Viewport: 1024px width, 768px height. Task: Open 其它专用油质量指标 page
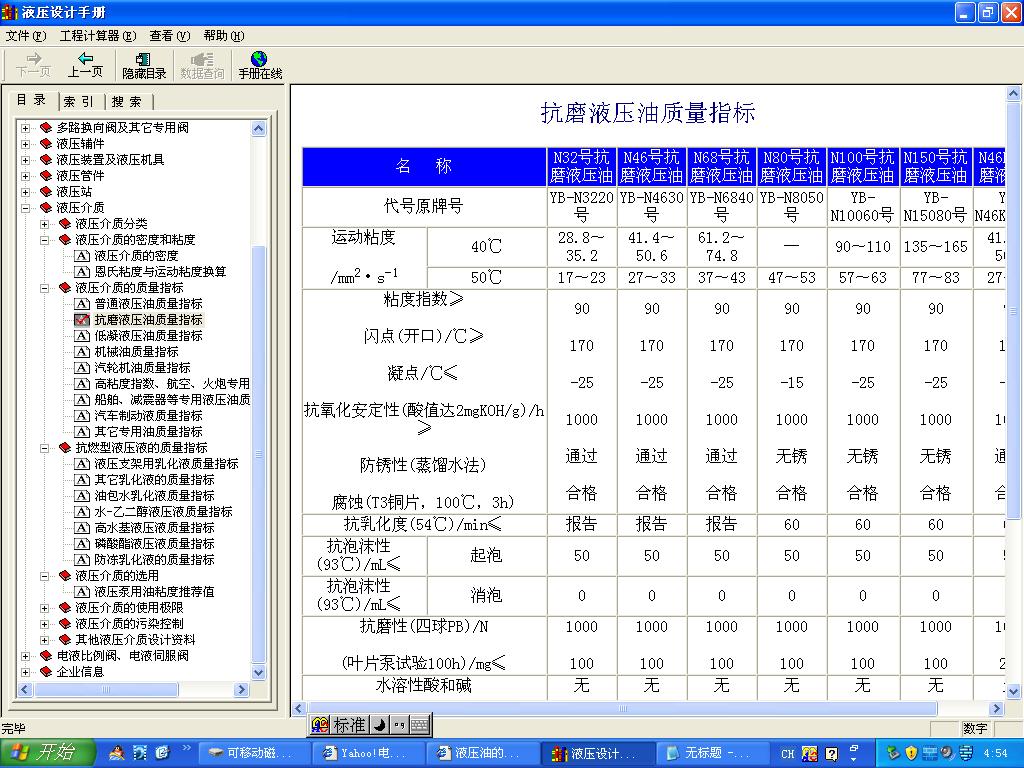148,432
